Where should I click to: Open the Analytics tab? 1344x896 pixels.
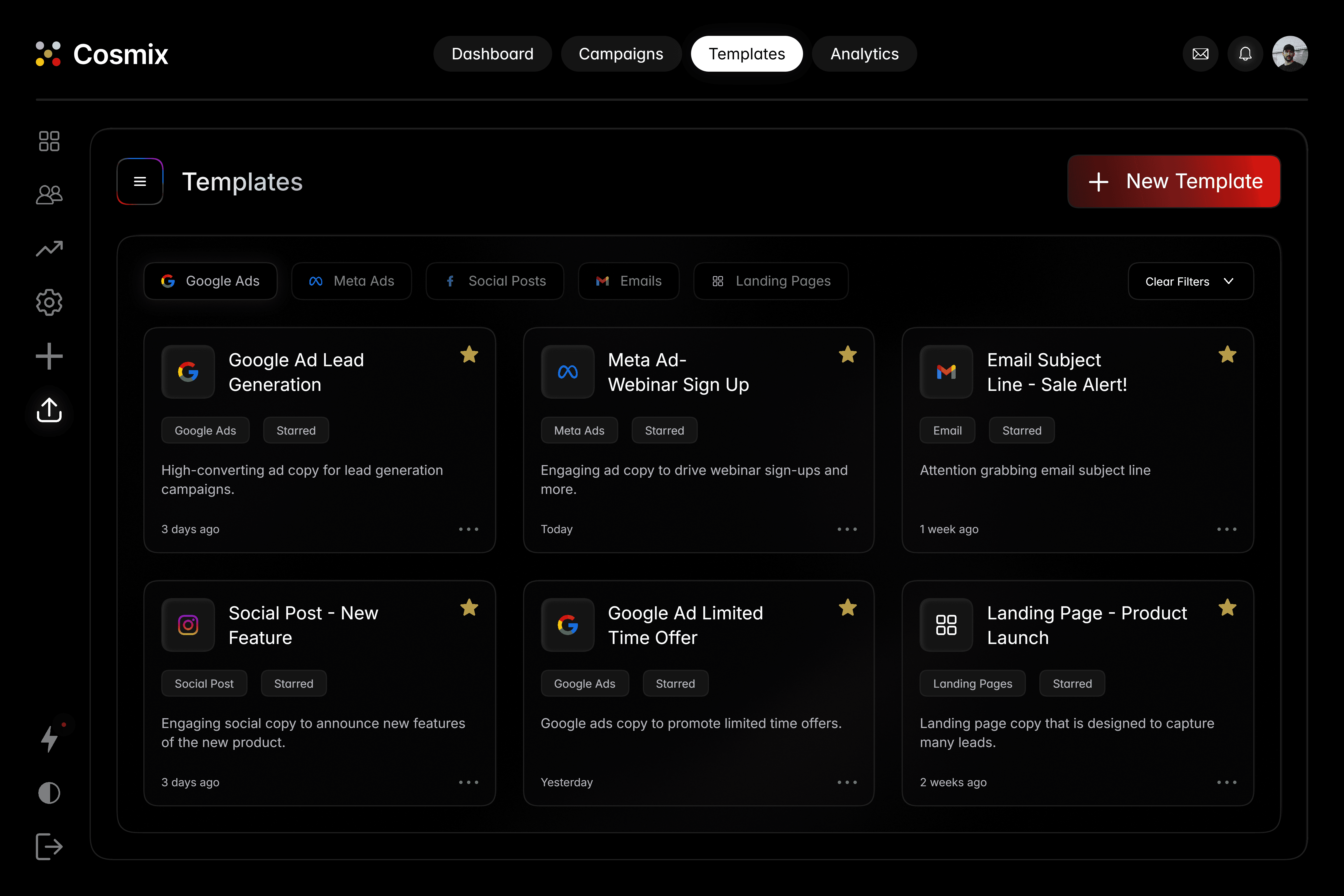(864, 54)
